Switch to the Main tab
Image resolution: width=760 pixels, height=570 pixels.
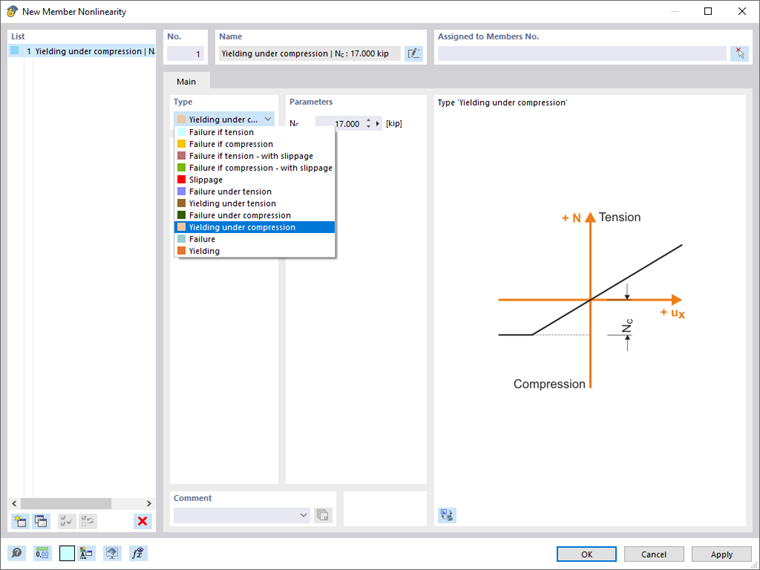pos(186,81)
